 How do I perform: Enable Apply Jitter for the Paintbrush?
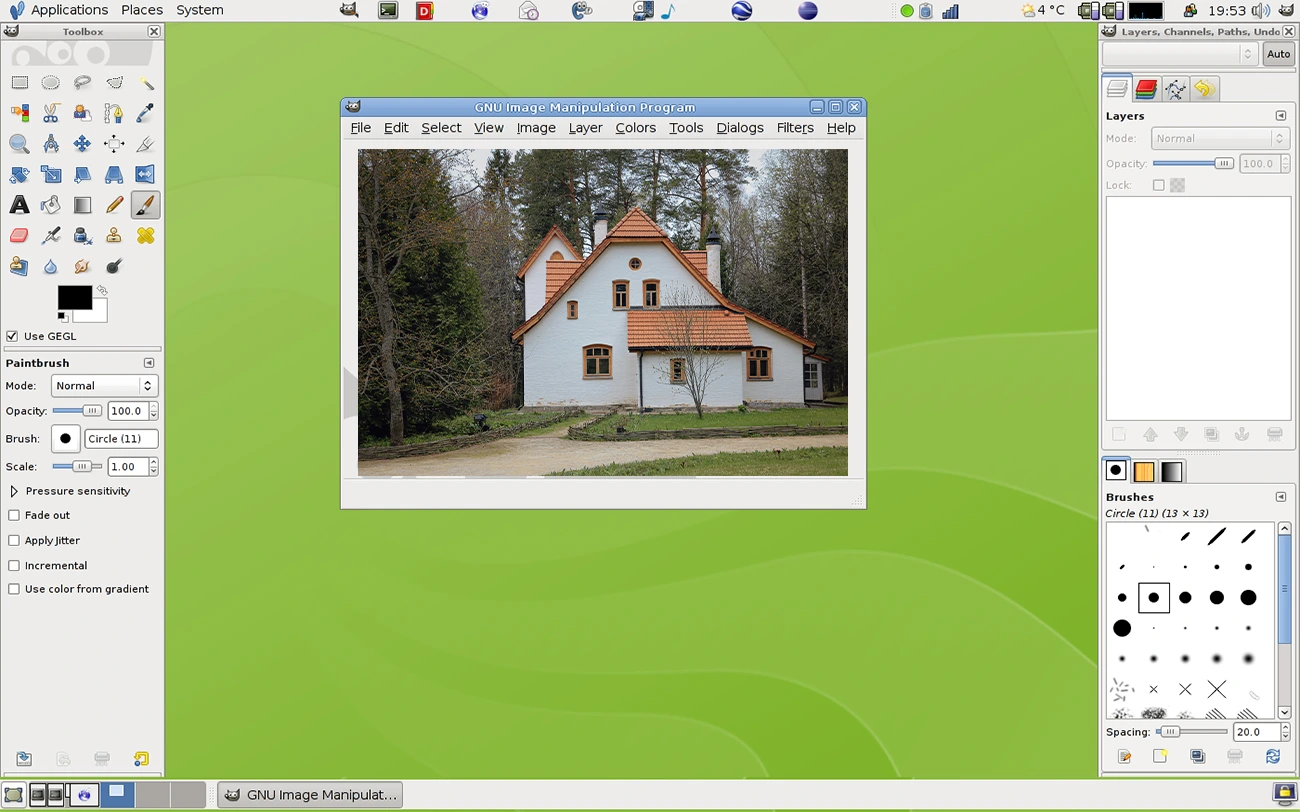(x=14, y=540)
